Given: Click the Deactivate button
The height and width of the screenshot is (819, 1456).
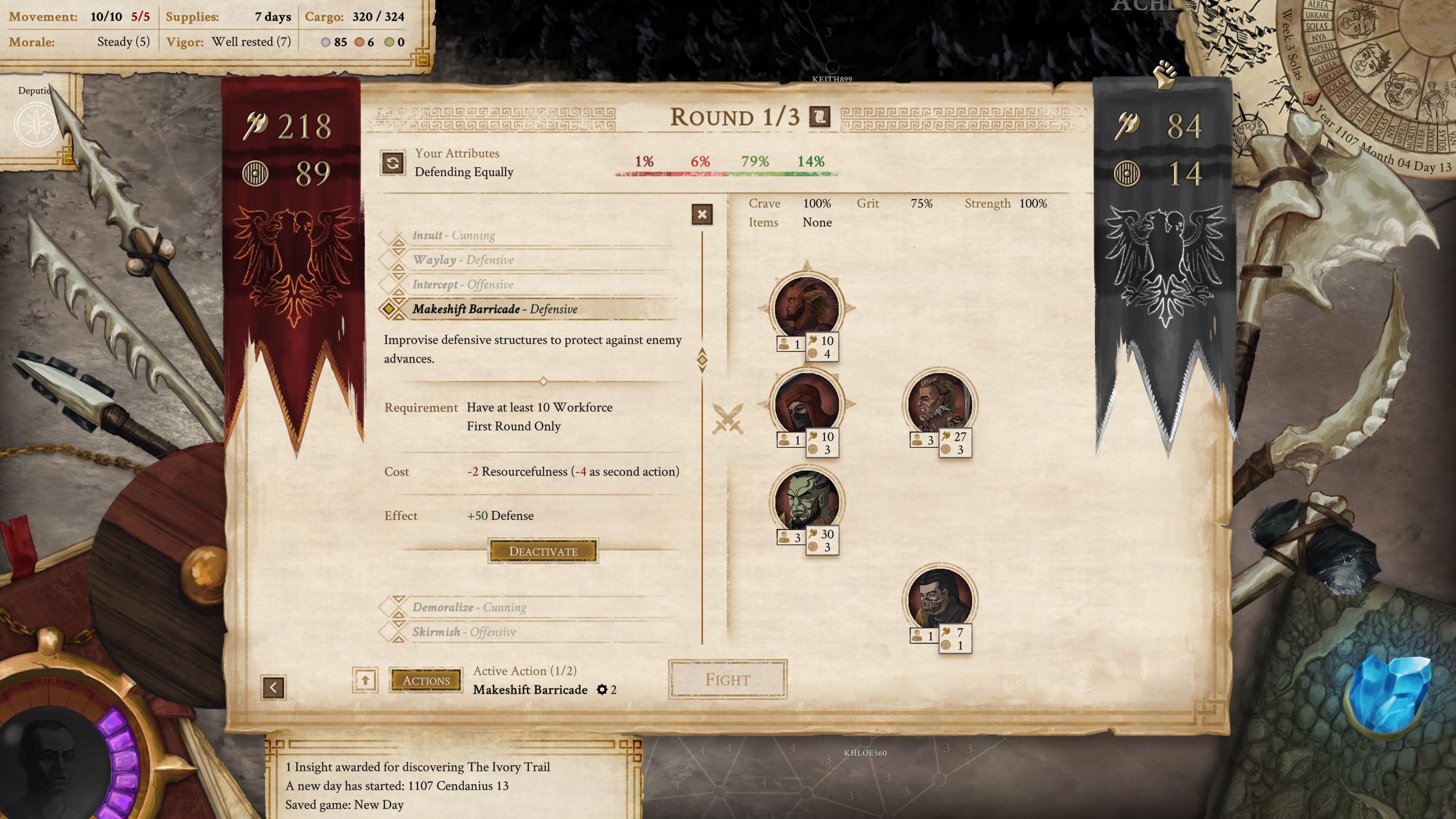Looking at the screenshot, I should point(543,551).
